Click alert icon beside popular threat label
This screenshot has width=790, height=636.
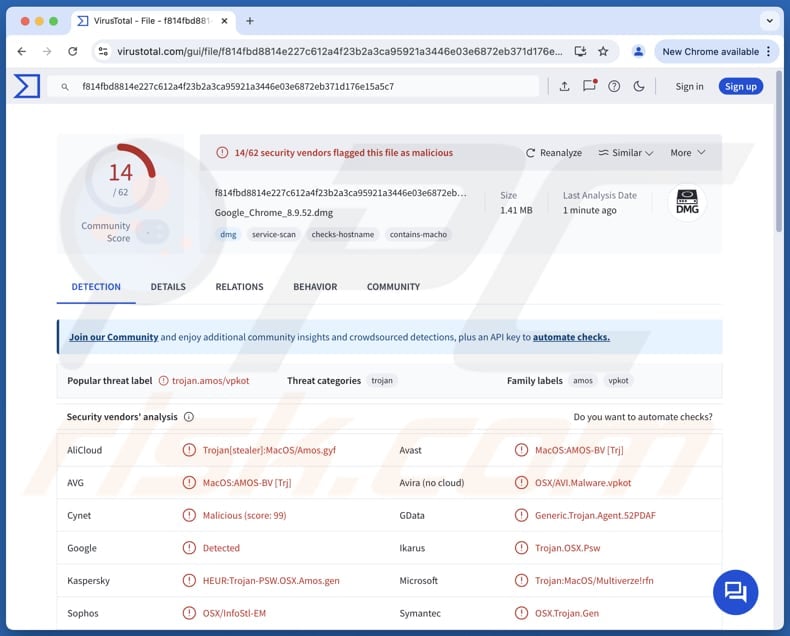click(x=164, y=380)
